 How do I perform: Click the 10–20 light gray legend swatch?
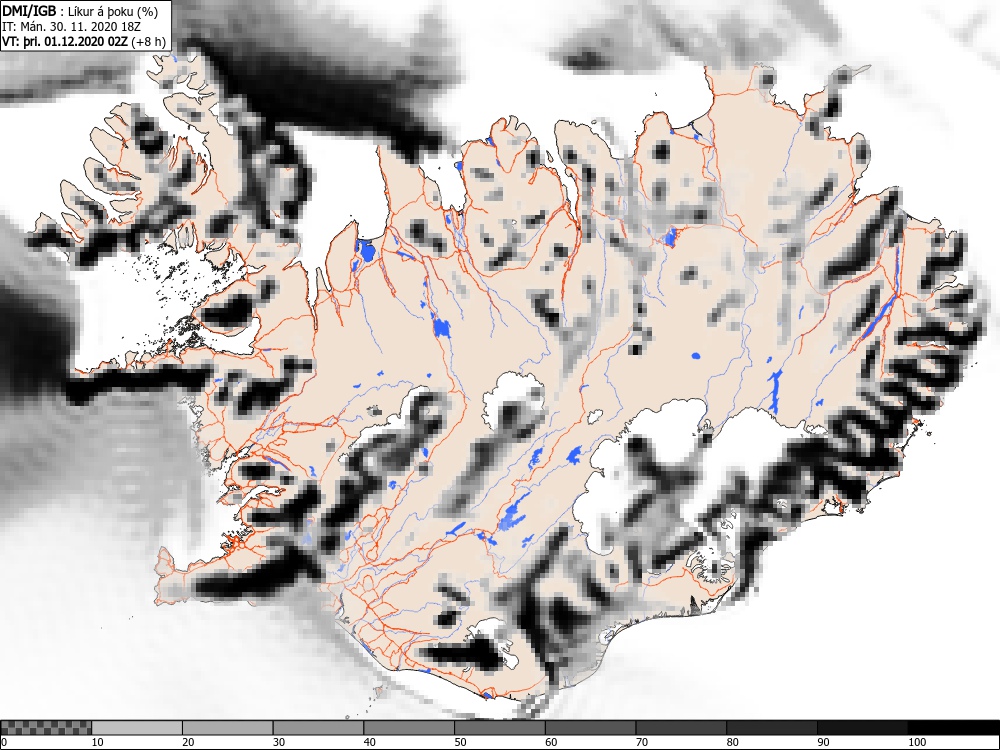click(137, 728)
